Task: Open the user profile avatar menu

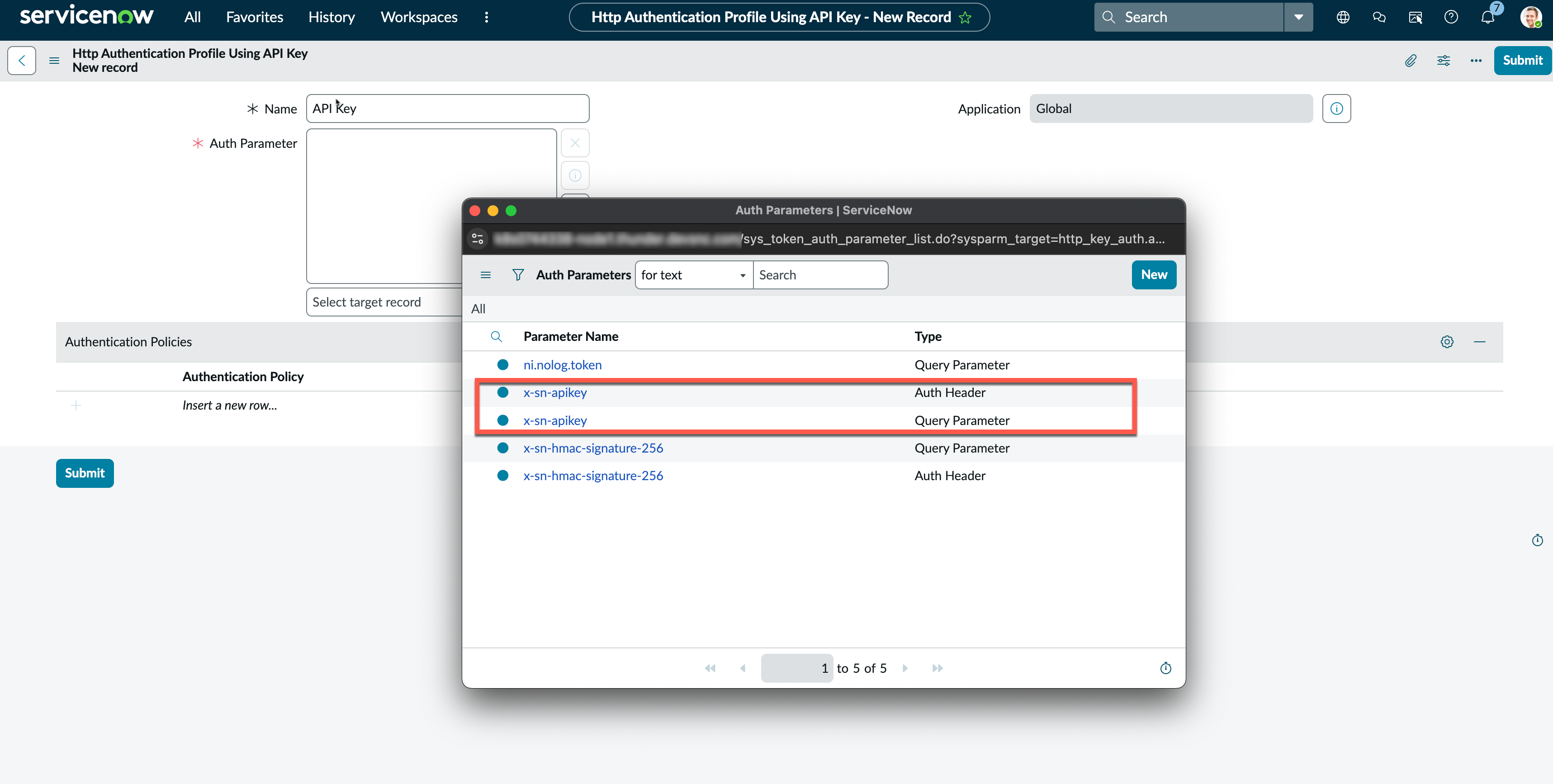Action: coord(1531,17)
